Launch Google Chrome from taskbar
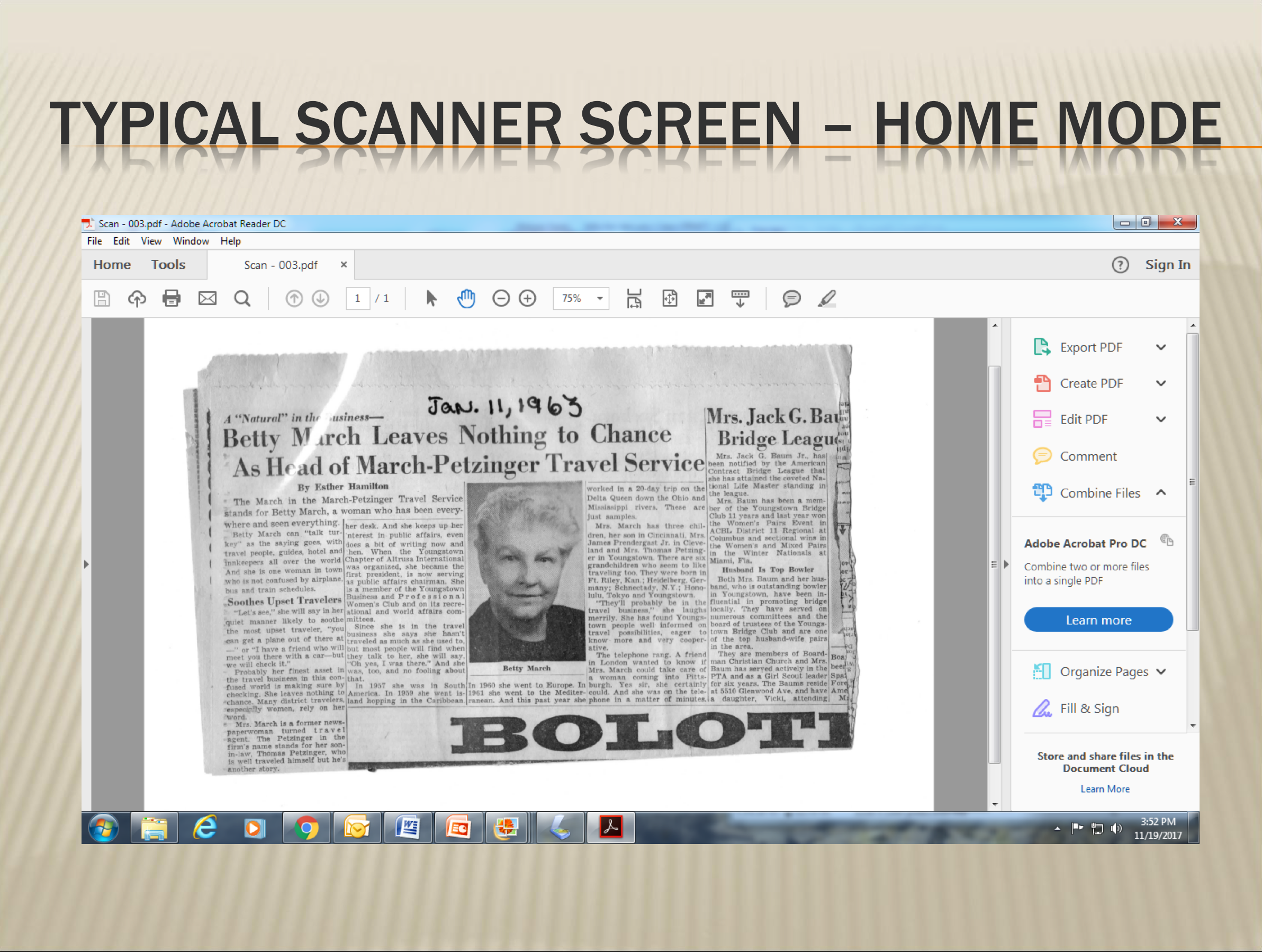The image size is (1262, 952). (x=307, y=829)
